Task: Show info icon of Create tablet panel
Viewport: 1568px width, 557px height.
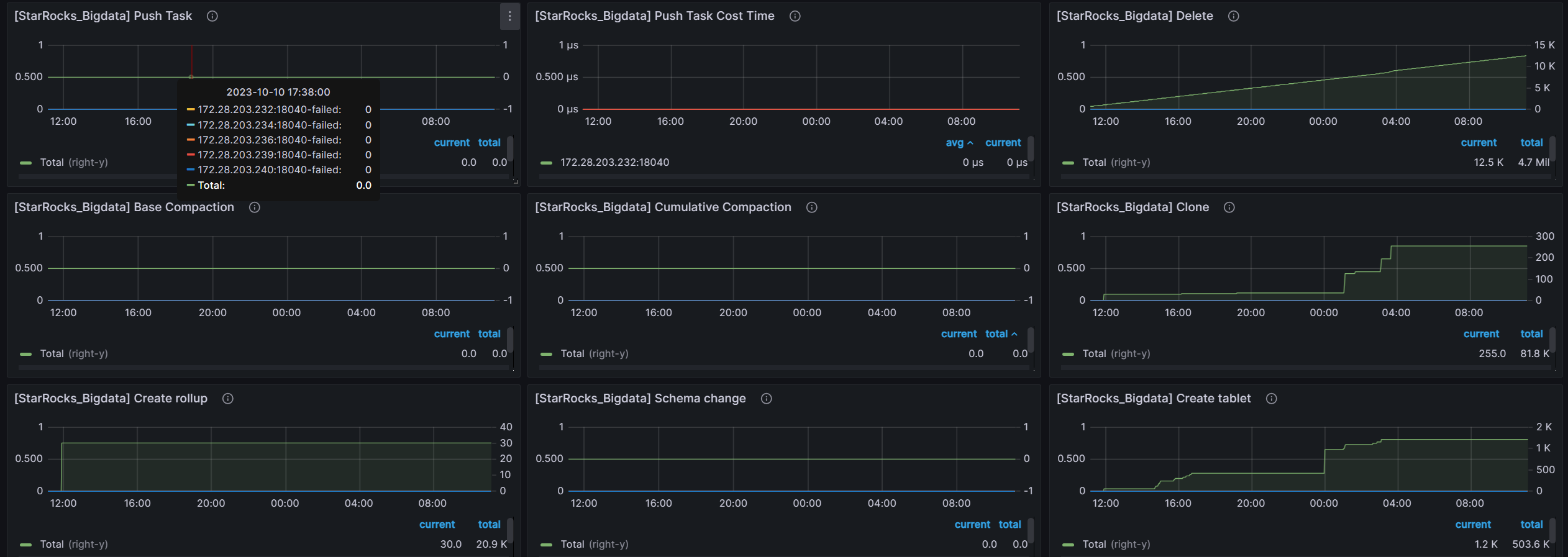Action: tap(1271, 399)
